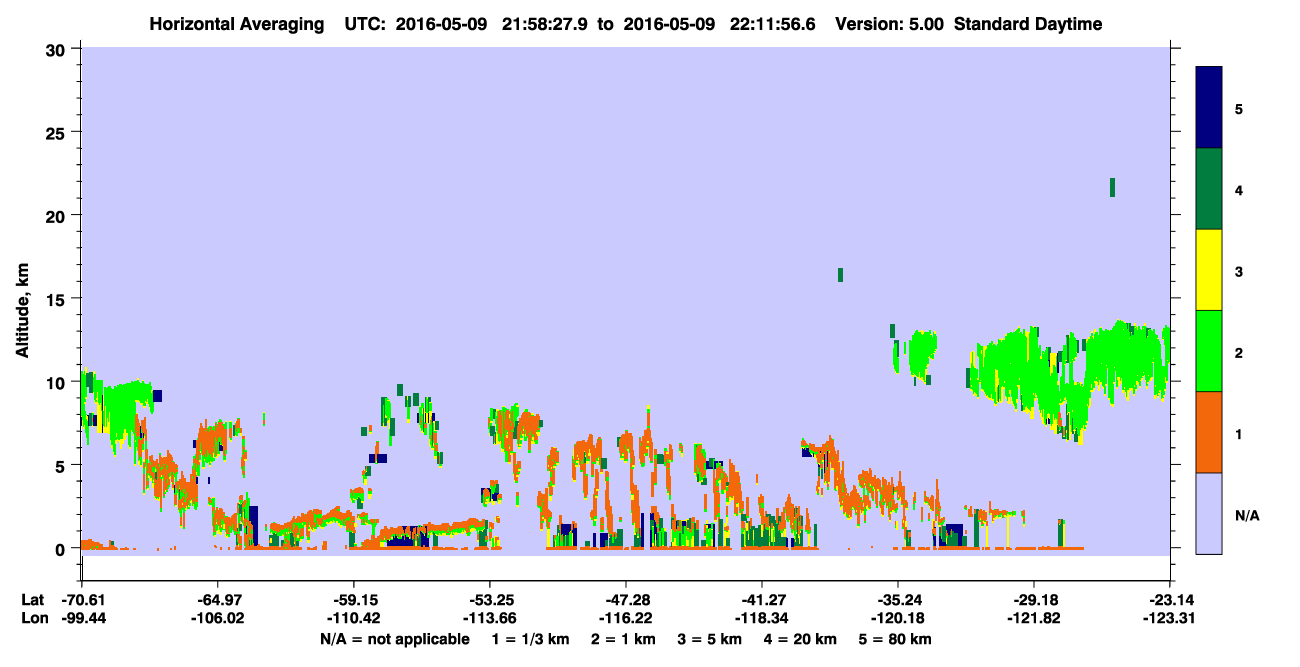Click the latitude value -35.24
1300x667 pixels.
click(x=898, y=600)
